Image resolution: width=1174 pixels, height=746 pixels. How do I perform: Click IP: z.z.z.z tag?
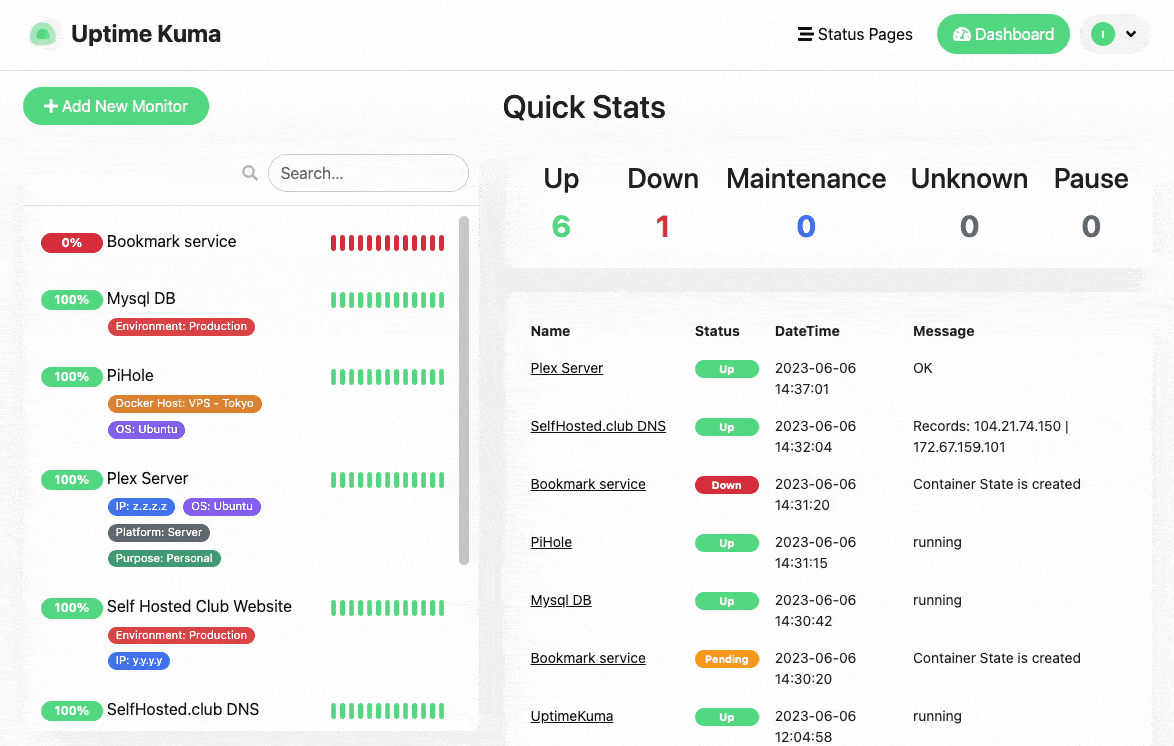[x=142, y=506]
